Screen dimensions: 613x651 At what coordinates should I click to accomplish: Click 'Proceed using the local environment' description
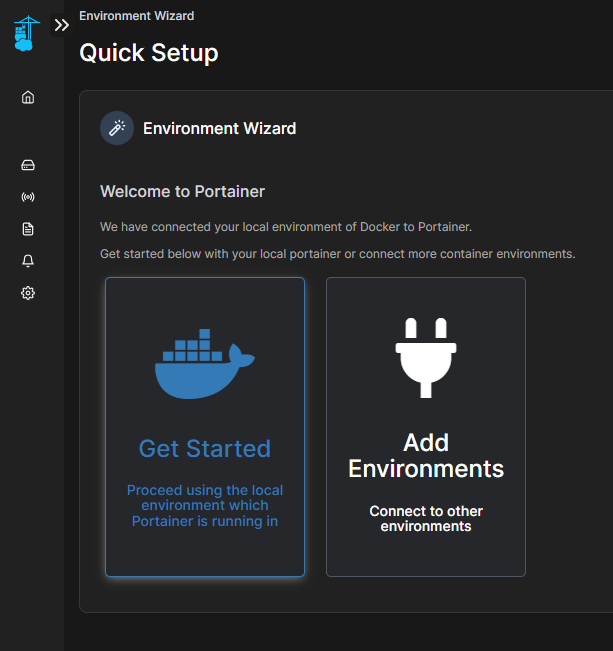(x=205, y=506)
